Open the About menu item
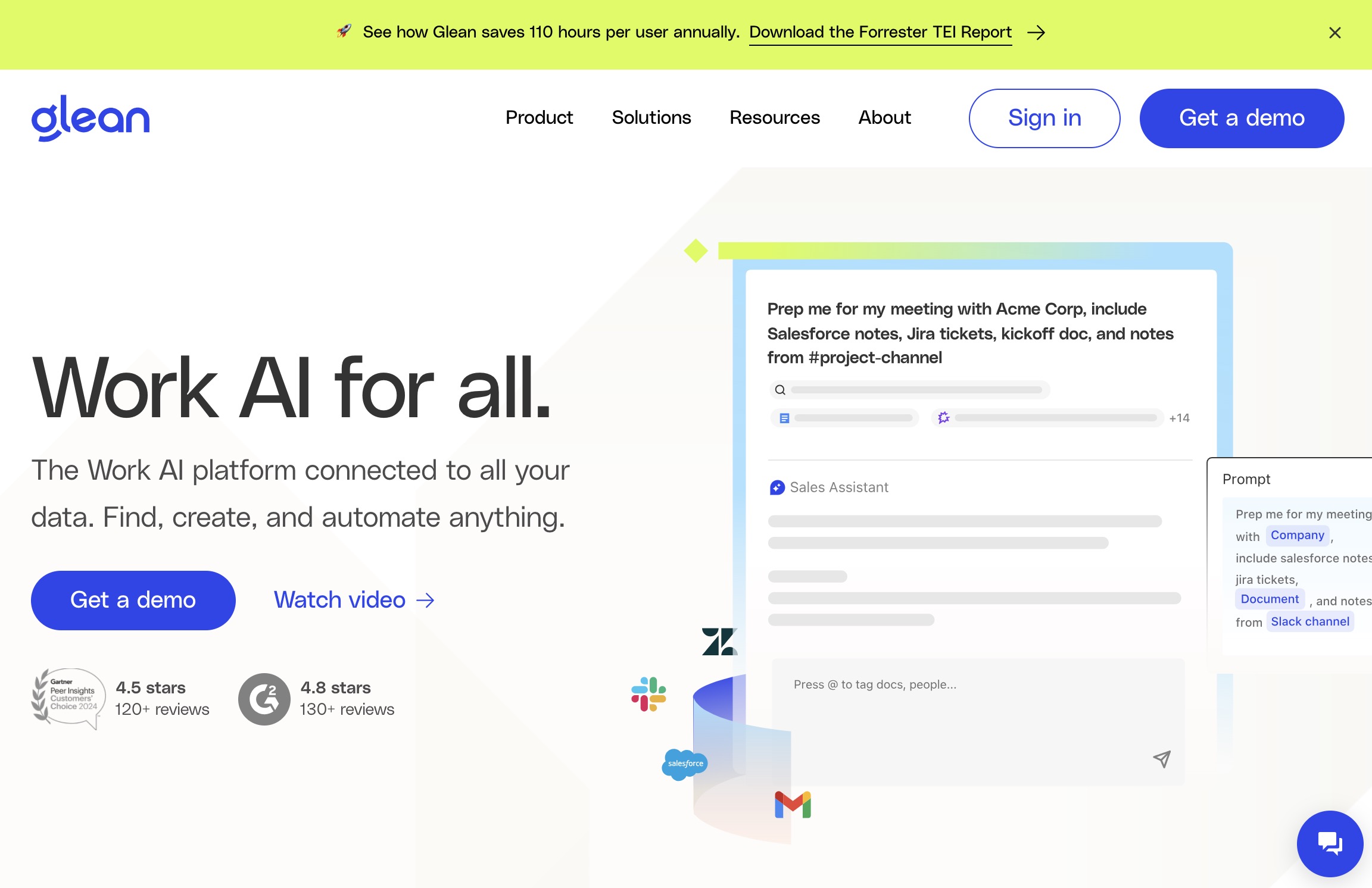Viewport: 1372px width, 888px height. pos(885,117)
